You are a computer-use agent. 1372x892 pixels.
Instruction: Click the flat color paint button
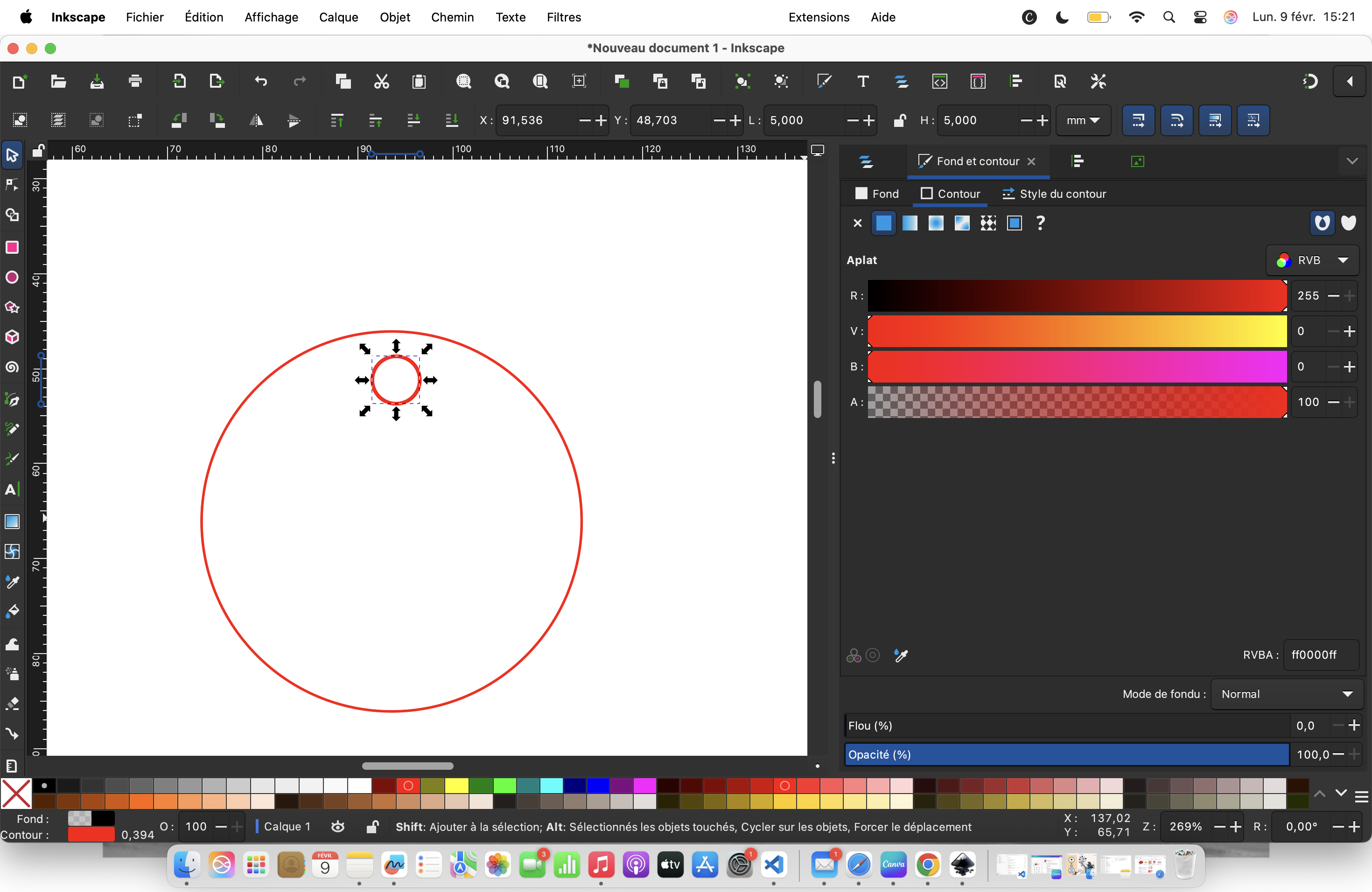883,223
